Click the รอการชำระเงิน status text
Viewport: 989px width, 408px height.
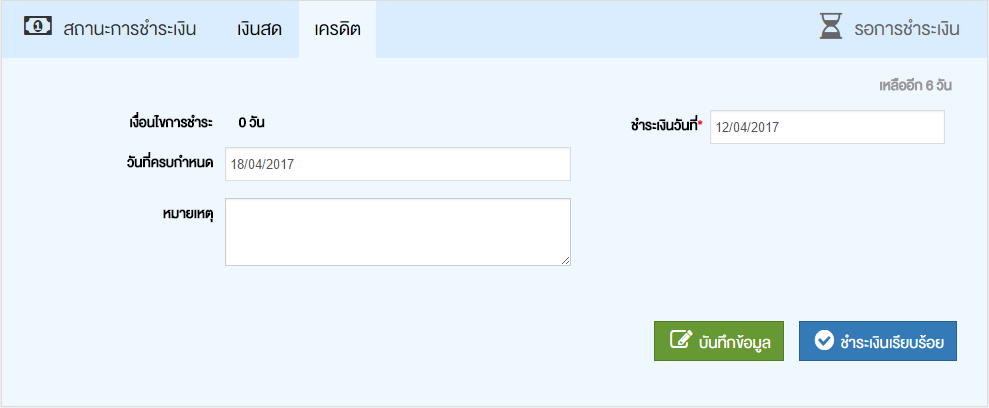coord(907,28)
